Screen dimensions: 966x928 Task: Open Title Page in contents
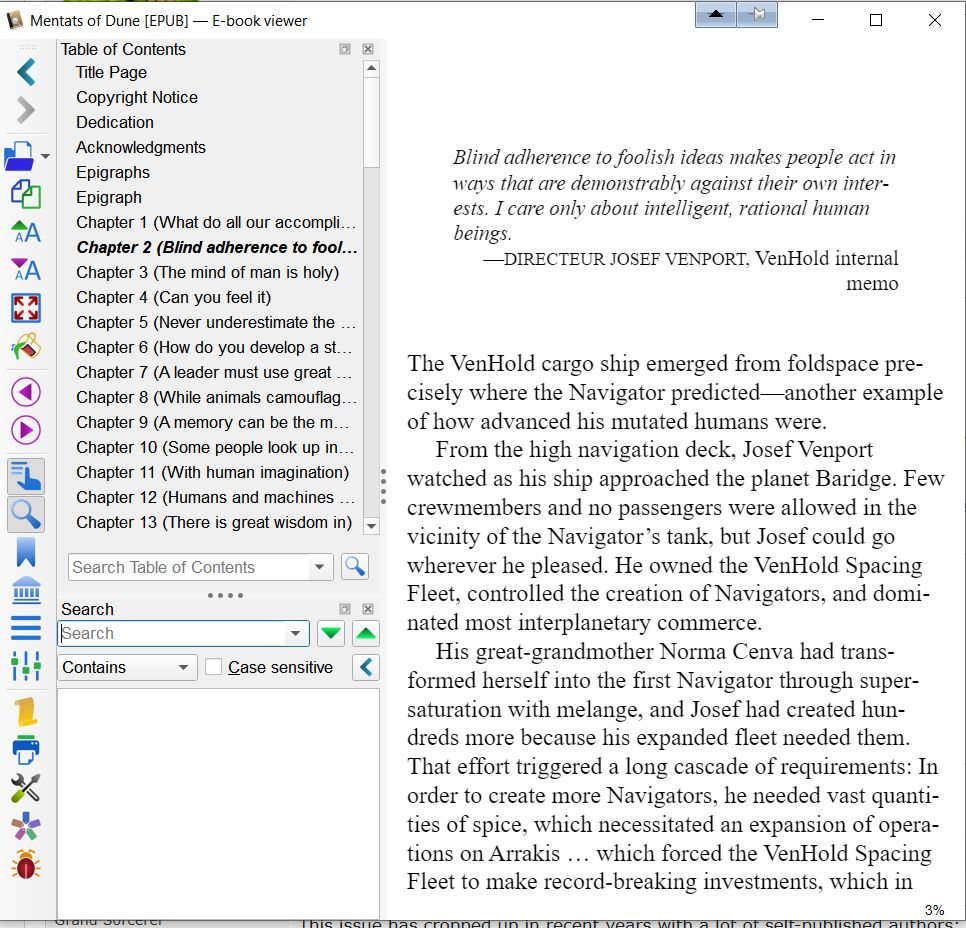(x=112, y=73)
